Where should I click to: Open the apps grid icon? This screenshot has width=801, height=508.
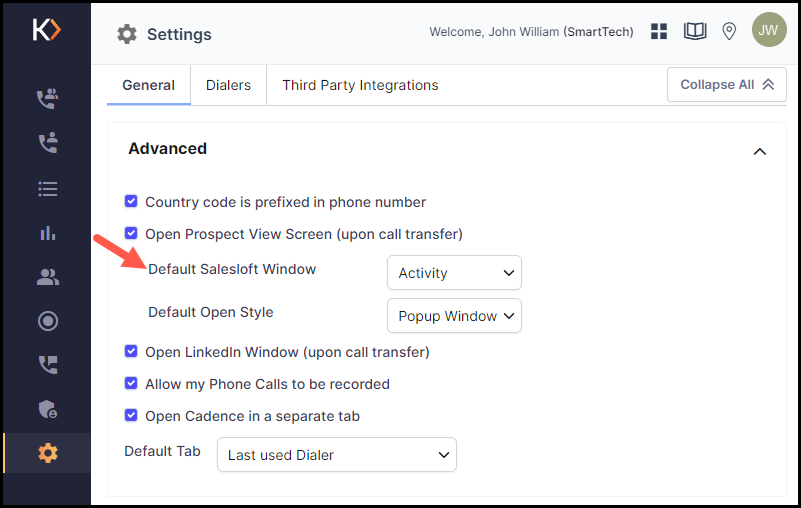[x=659, y=31]
